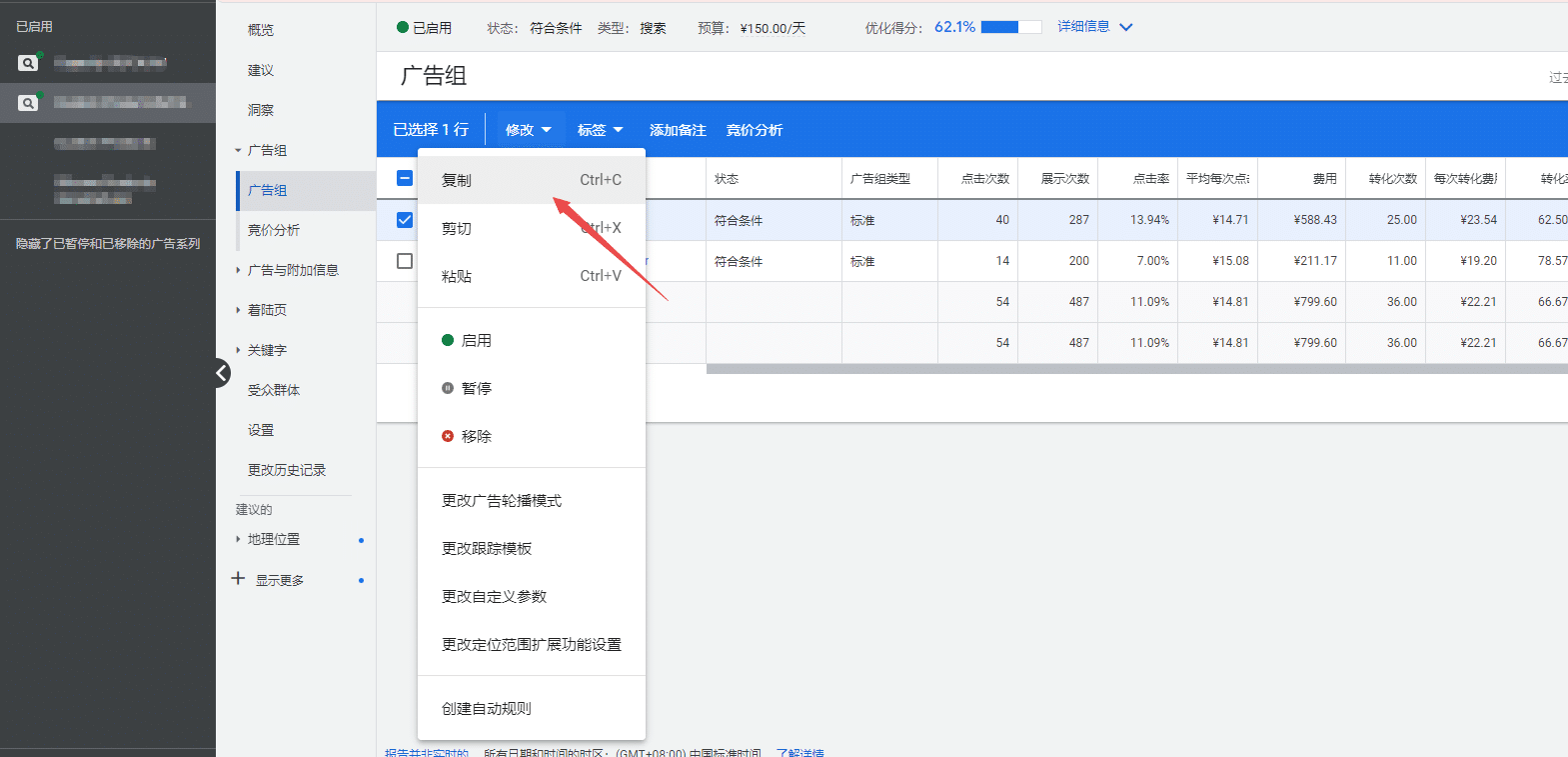Image resolution: width=1568 pixels, height=757 pixels.
Task: Click the red 移除 remove icon in the menu
Action: click(448, 436)
